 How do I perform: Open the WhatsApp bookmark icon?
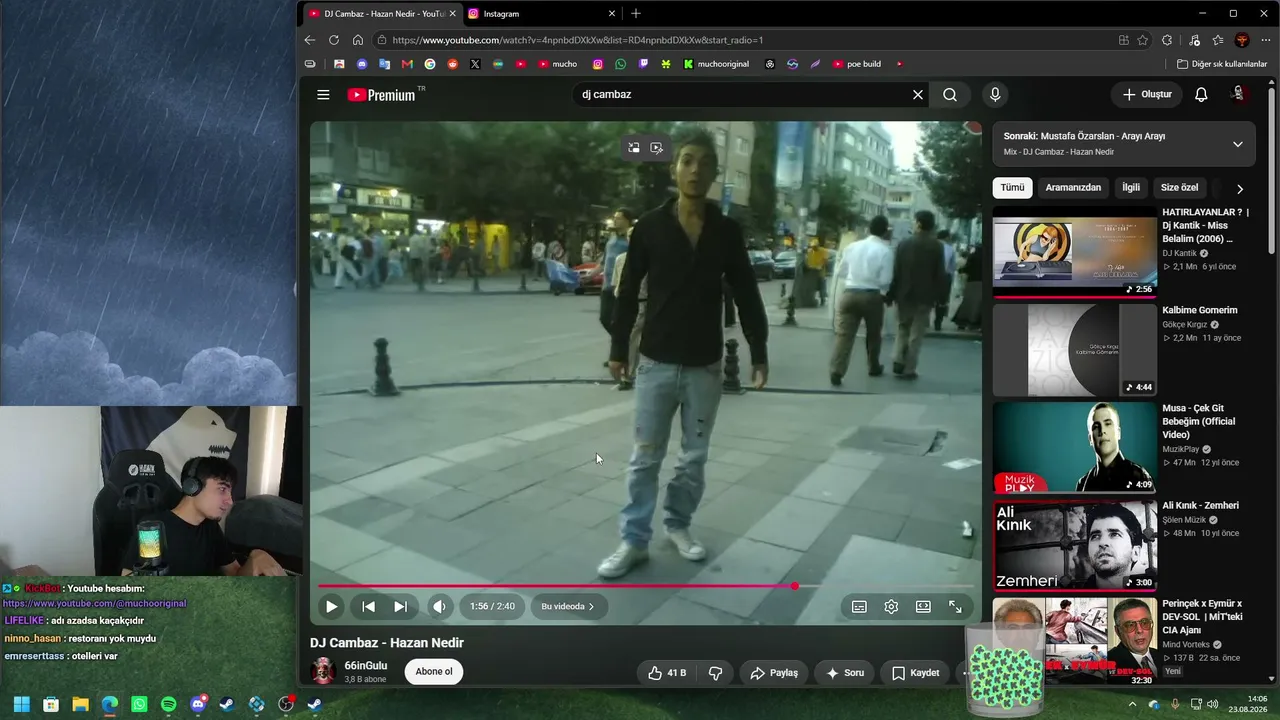pyautogui.click(x=621, y=64)
